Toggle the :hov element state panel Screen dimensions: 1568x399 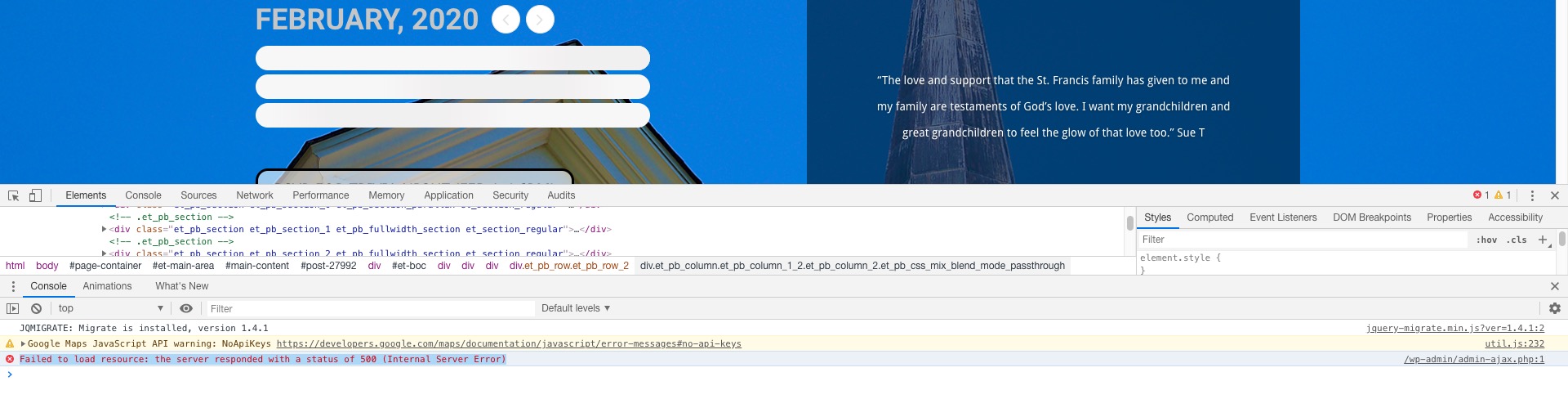click(1486, 240)
